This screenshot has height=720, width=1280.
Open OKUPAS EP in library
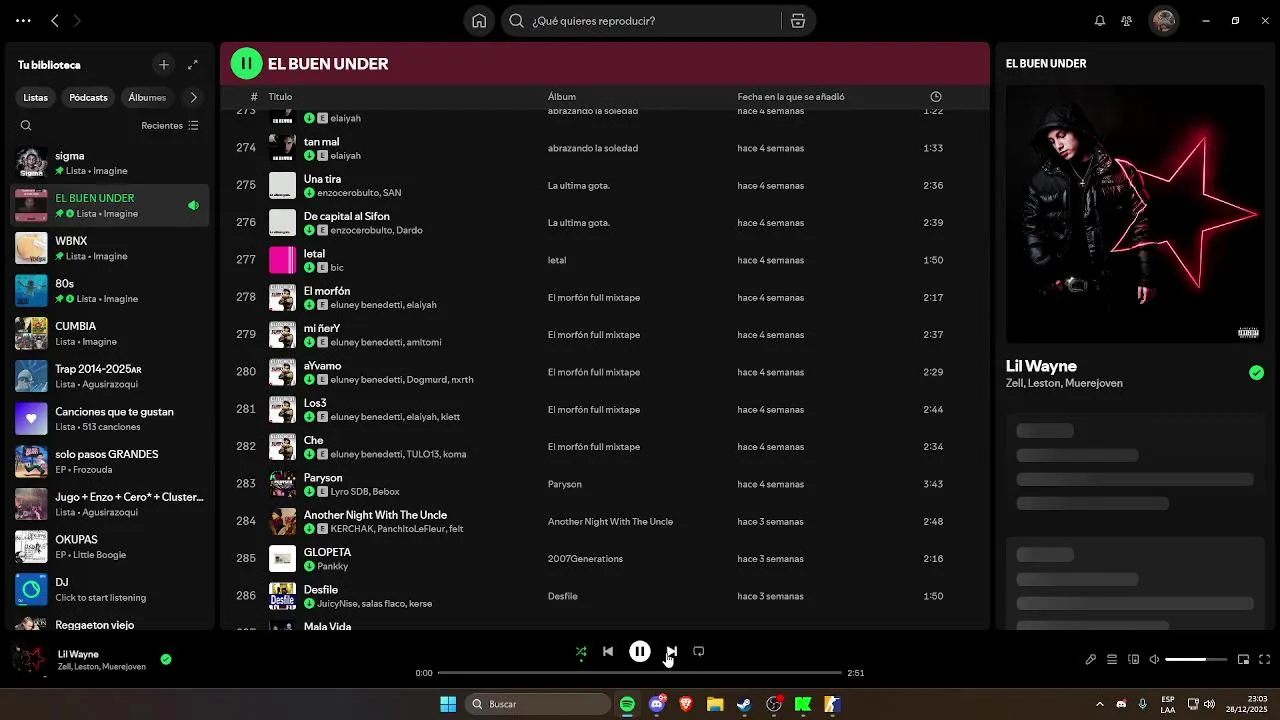(110, 546)
